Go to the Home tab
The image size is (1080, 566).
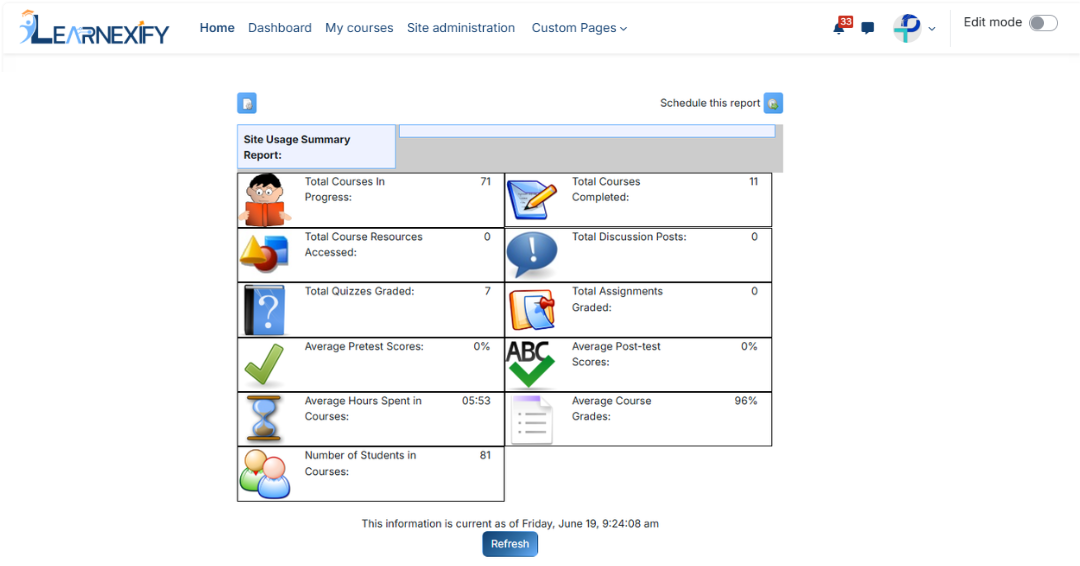click(x=217, y=28)
